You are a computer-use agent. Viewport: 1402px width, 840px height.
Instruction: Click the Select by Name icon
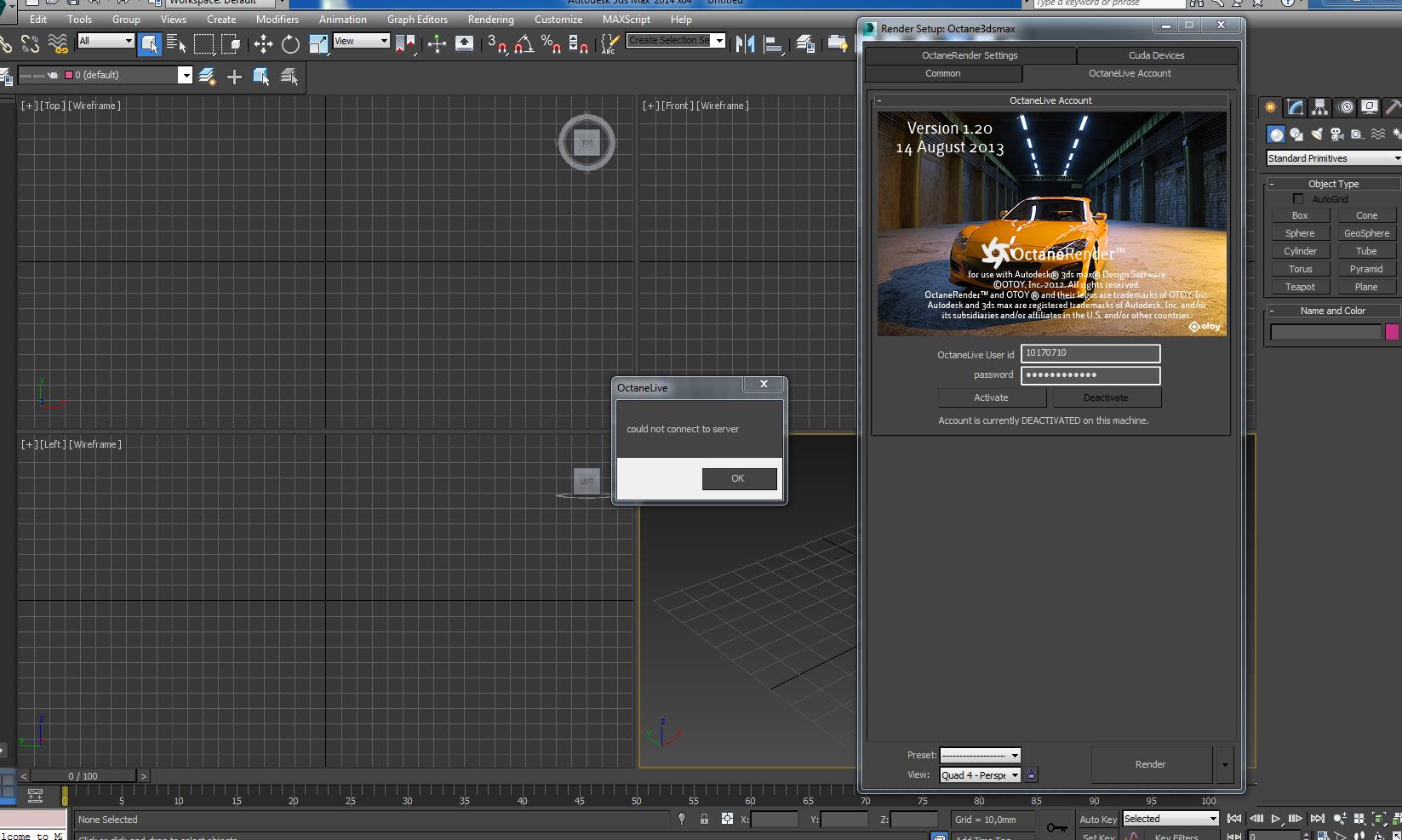click(x=176, y=44)
